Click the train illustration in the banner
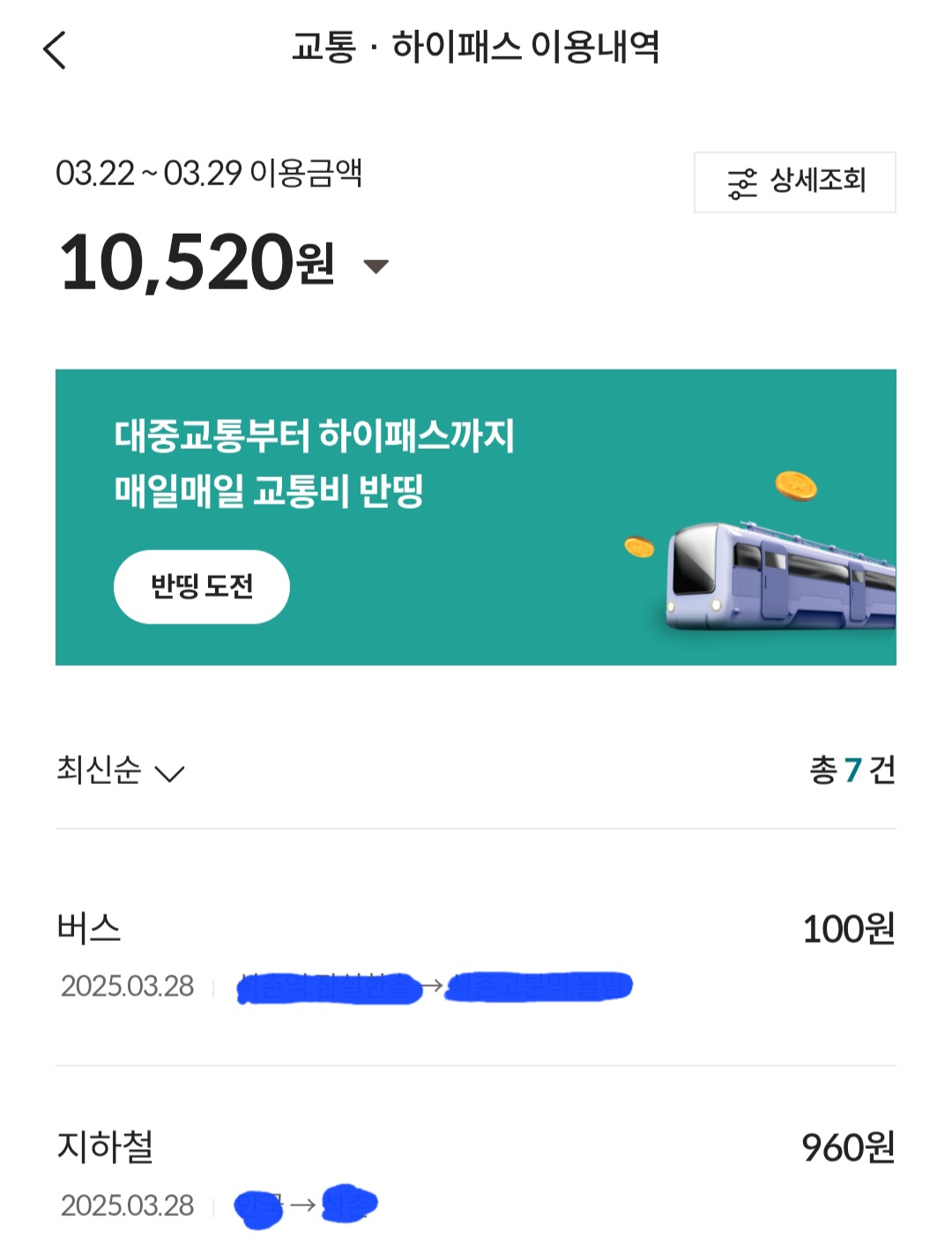 (779, 578)
